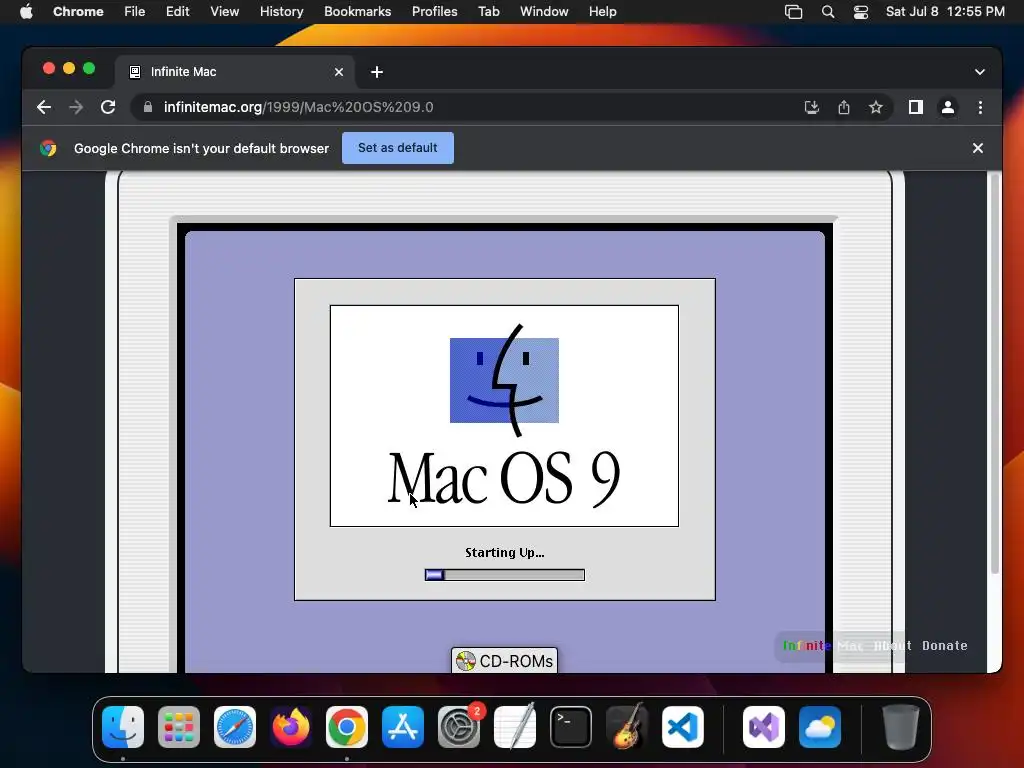Open Visual Studio Code from the Dock
Viewport: 1024px width, 768px height.
click(x=683, y=727)
